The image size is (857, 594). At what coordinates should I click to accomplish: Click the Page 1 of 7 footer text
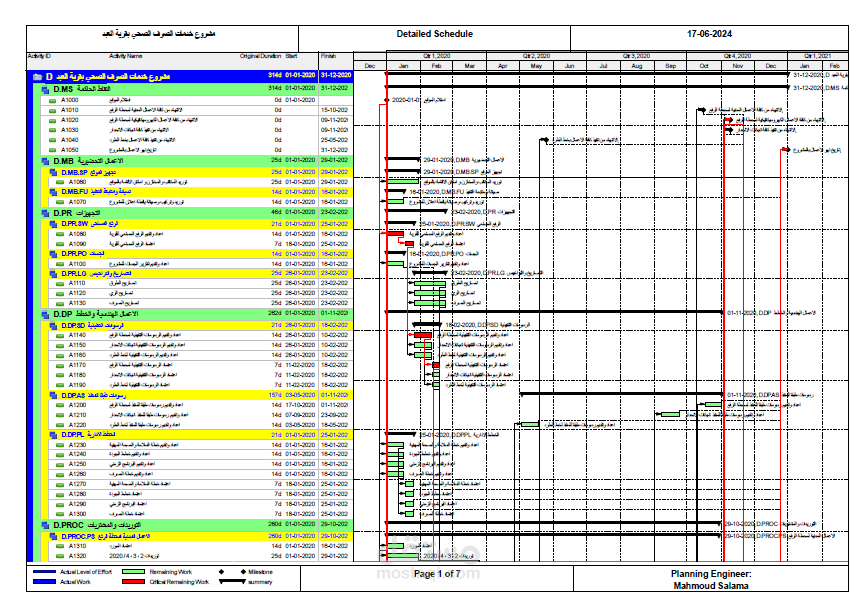[437, 574]
